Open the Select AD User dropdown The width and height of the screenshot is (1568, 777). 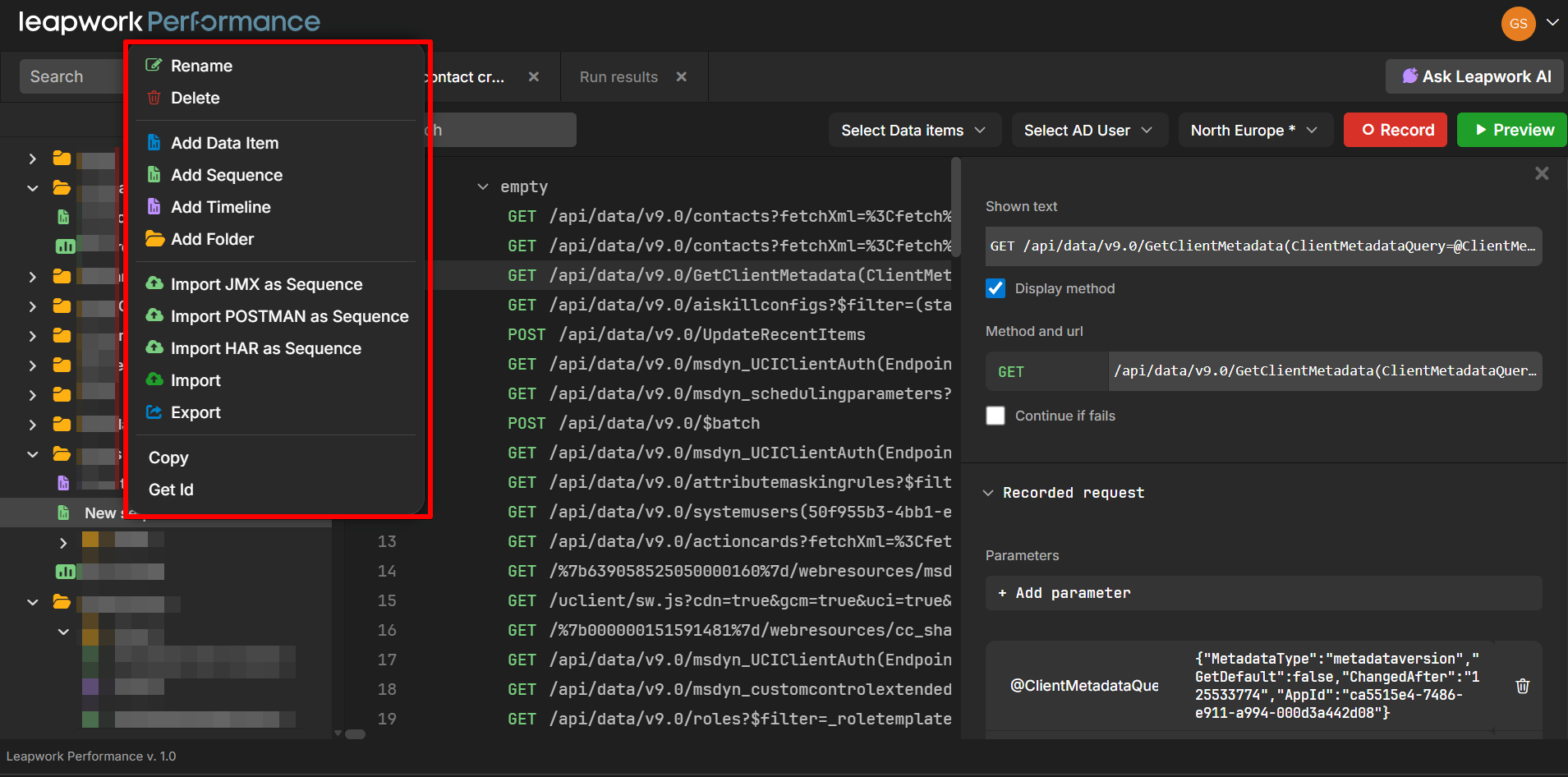[1089, 130]
